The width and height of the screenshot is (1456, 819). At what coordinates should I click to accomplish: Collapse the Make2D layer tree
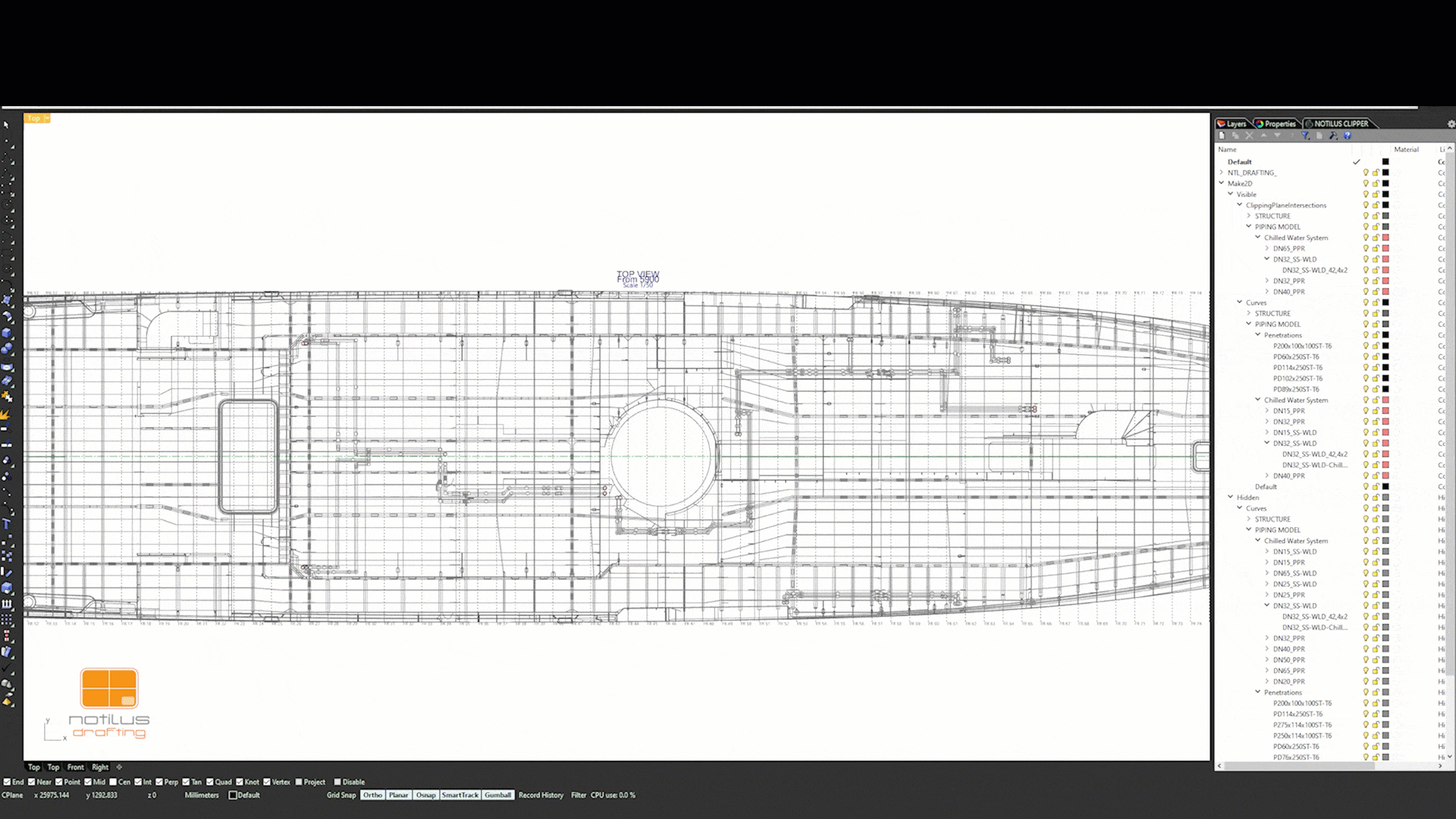tap(1222, 184)
